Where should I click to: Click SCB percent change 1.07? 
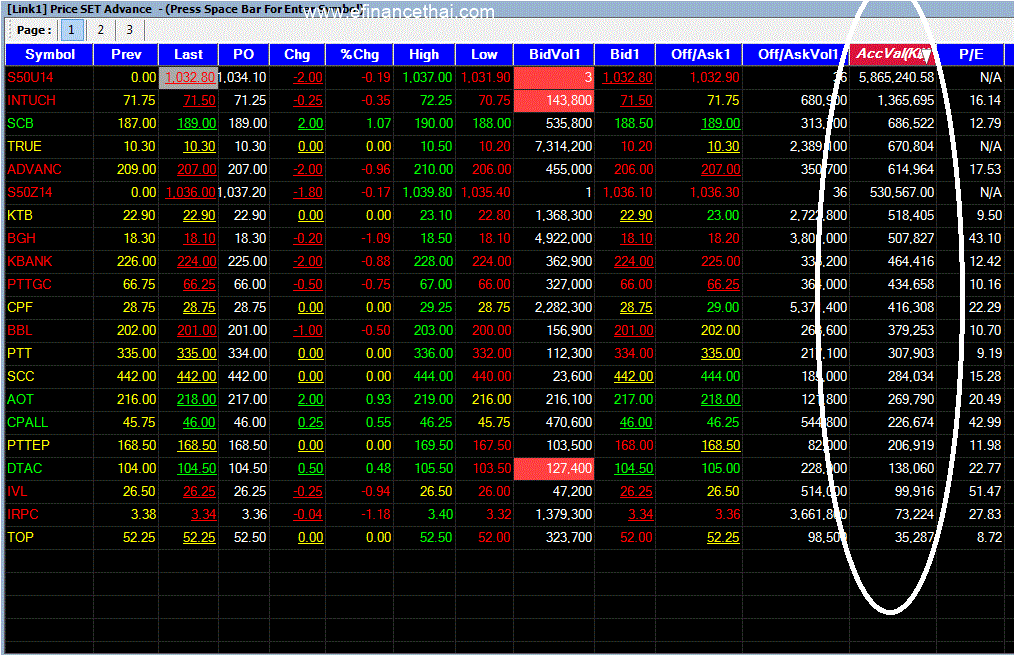(378, 123)
